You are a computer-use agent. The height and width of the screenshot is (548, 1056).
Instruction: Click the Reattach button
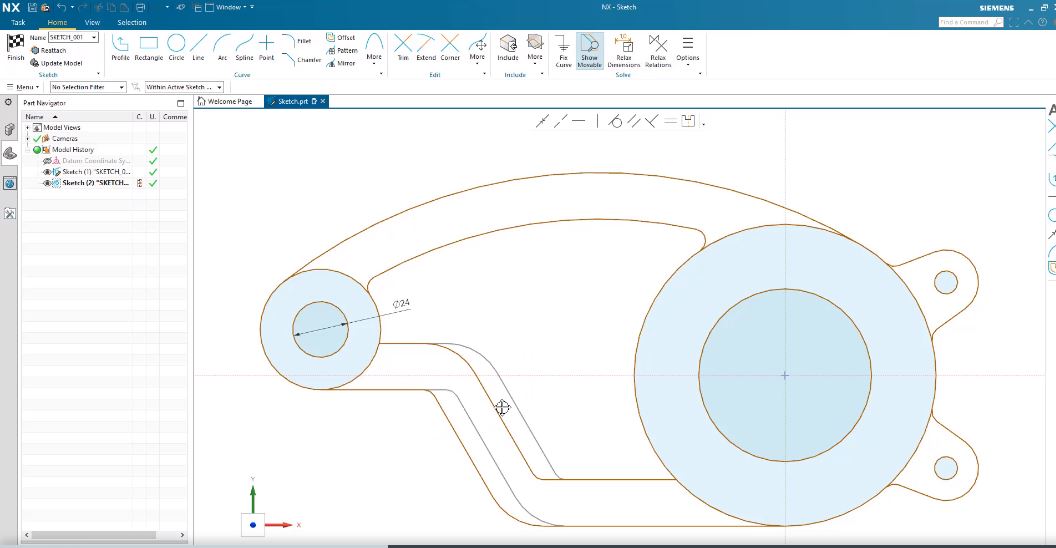click(x=48, y=50)
